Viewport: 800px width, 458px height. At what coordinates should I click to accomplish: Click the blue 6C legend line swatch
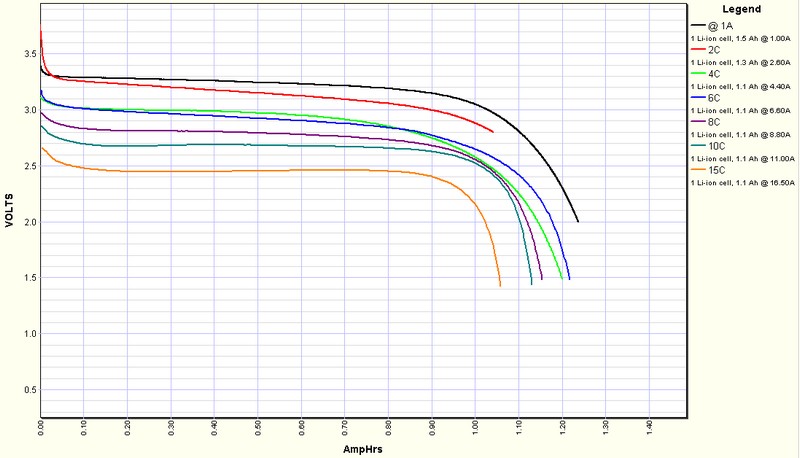pyautogui.click(x=698, y=98)
